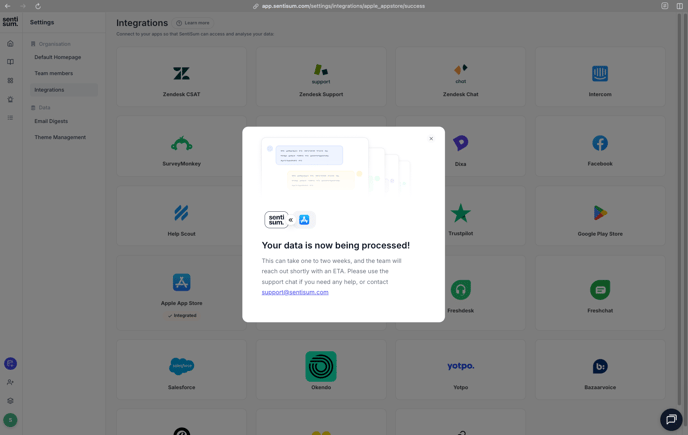Viewport: 688px width, 435px height.
Task: Open the Dixa integration card
Action: [460, 146]
